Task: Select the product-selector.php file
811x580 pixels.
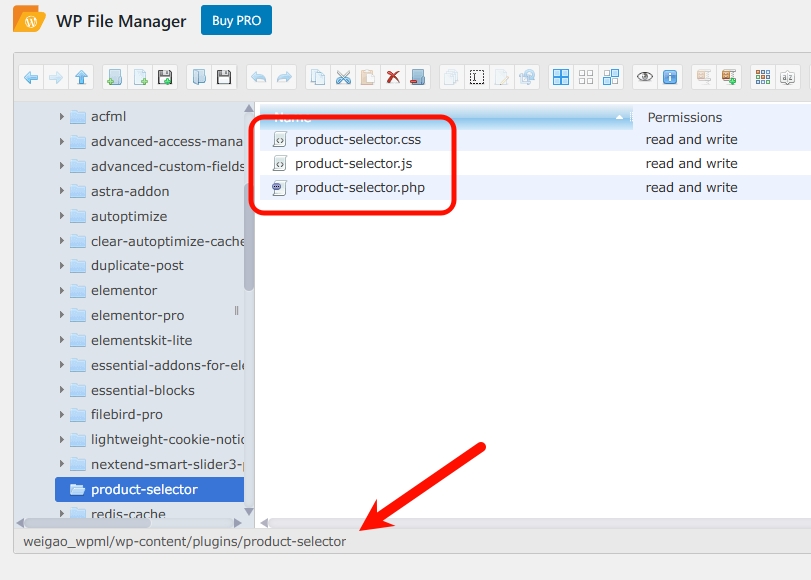Action: click(359, 187)
